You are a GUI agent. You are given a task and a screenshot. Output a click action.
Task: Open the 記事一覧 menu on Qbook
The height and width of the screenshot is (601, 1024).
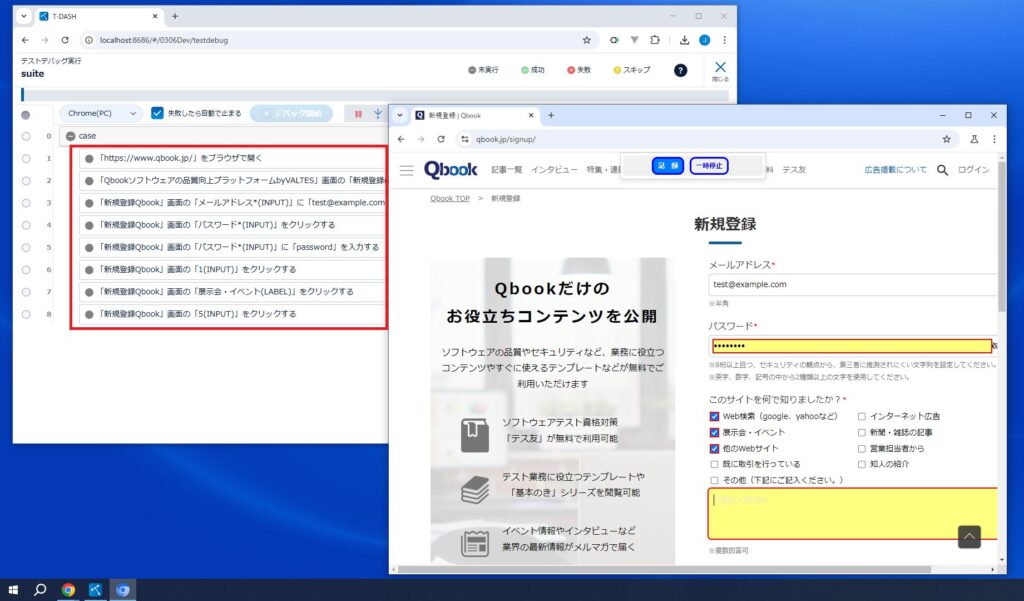point(507,170)
